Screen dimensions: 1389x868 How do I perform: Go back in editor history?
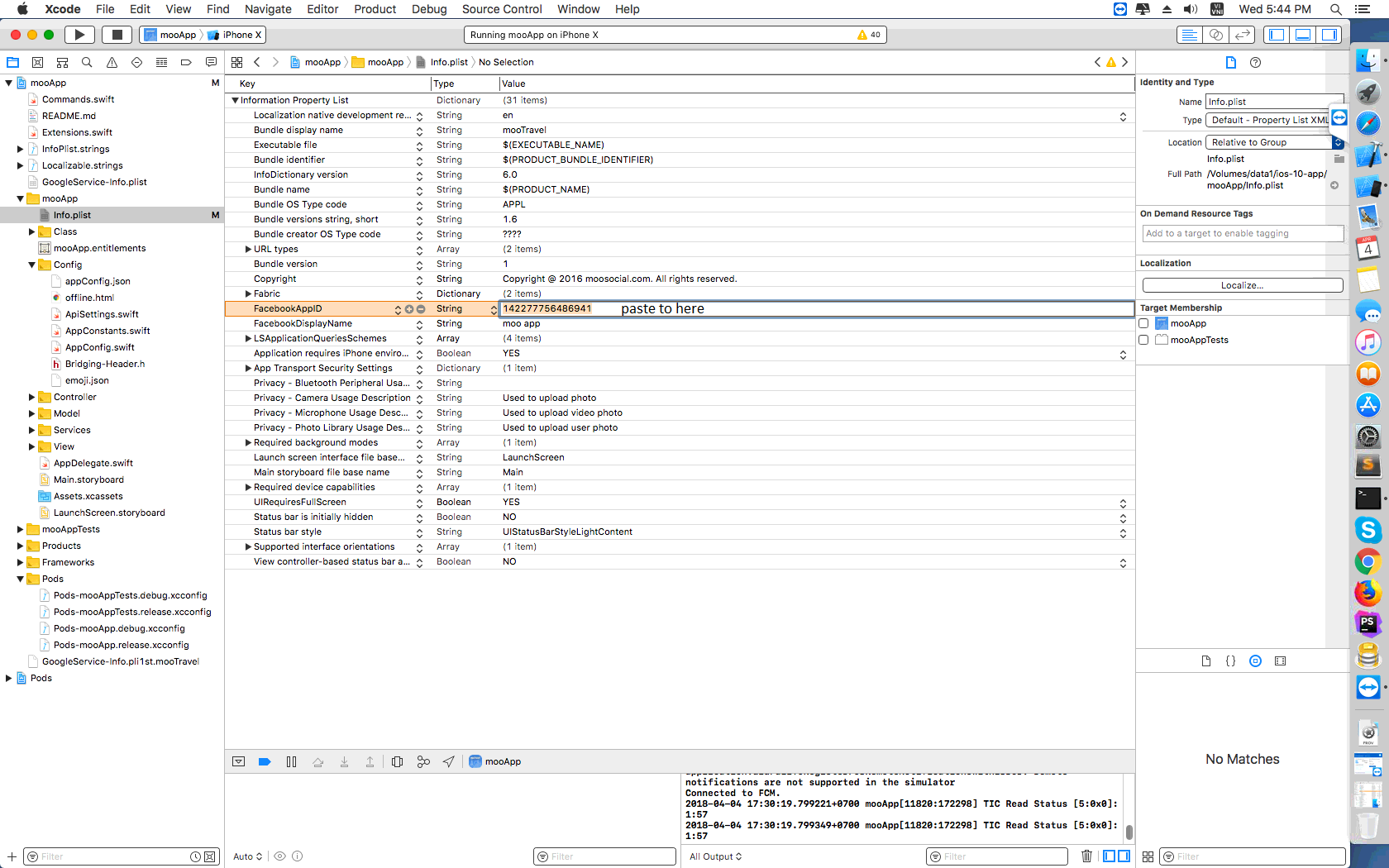point(257,62)
